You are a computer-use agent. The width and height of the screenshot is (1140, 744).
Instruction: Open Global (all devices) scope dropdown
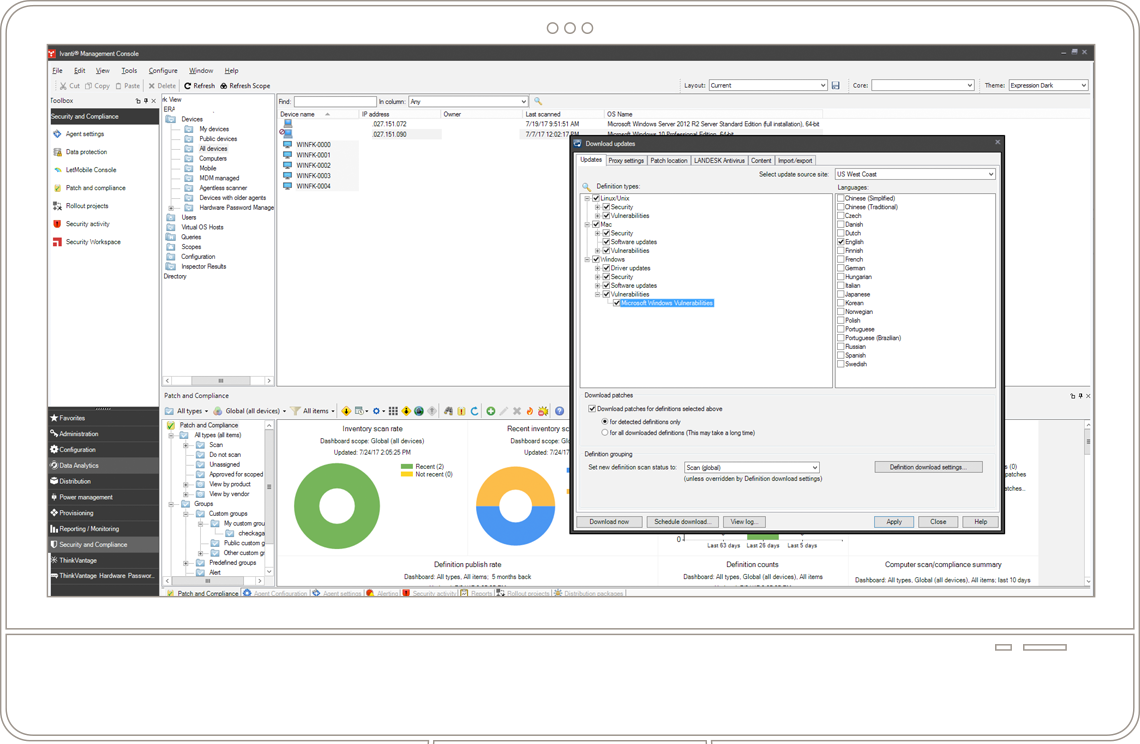[x=249, y=411]
